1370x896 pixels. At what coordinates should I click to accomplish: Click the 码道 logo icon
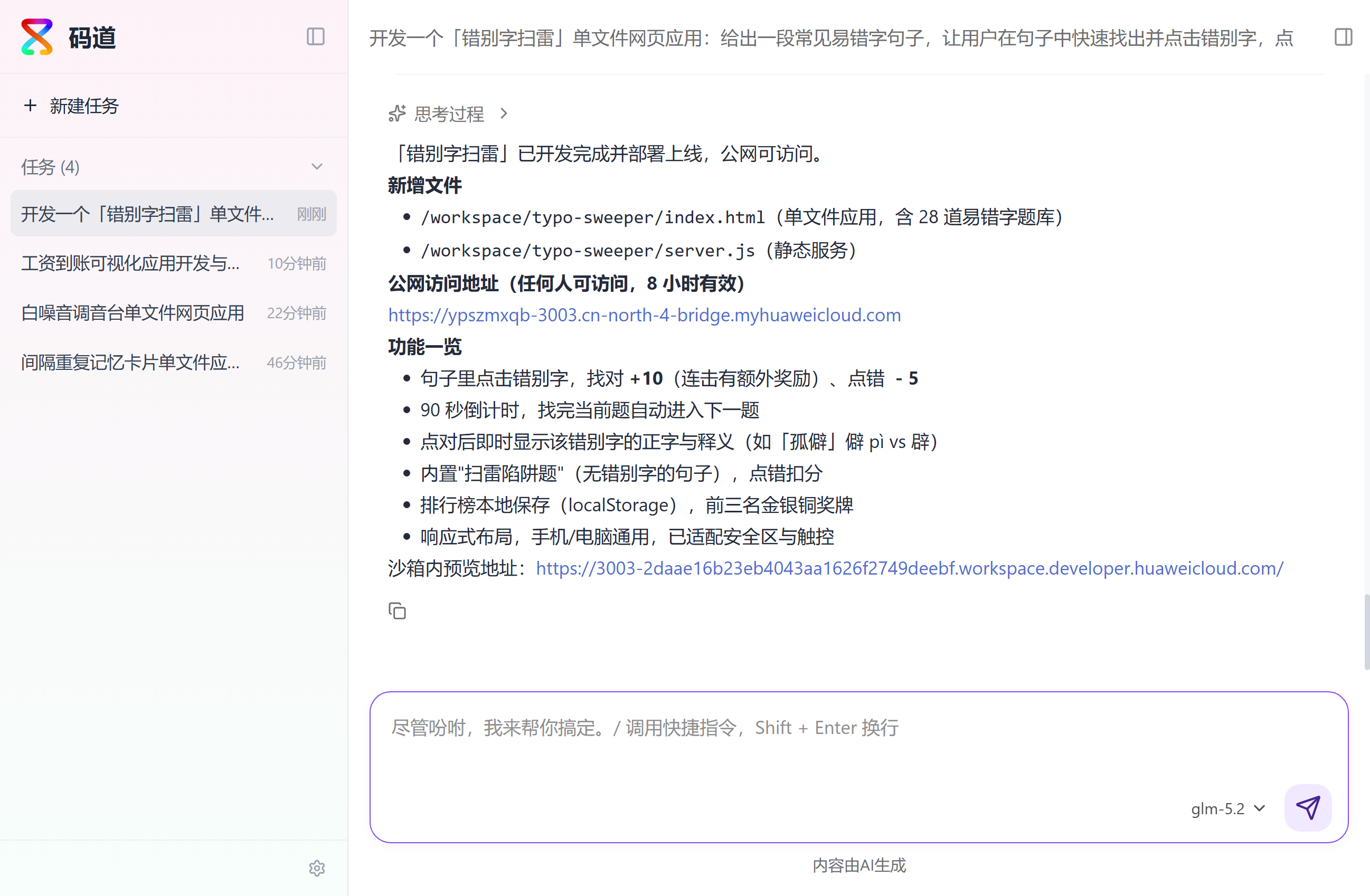pyautogui.click(x=37, y=37)
